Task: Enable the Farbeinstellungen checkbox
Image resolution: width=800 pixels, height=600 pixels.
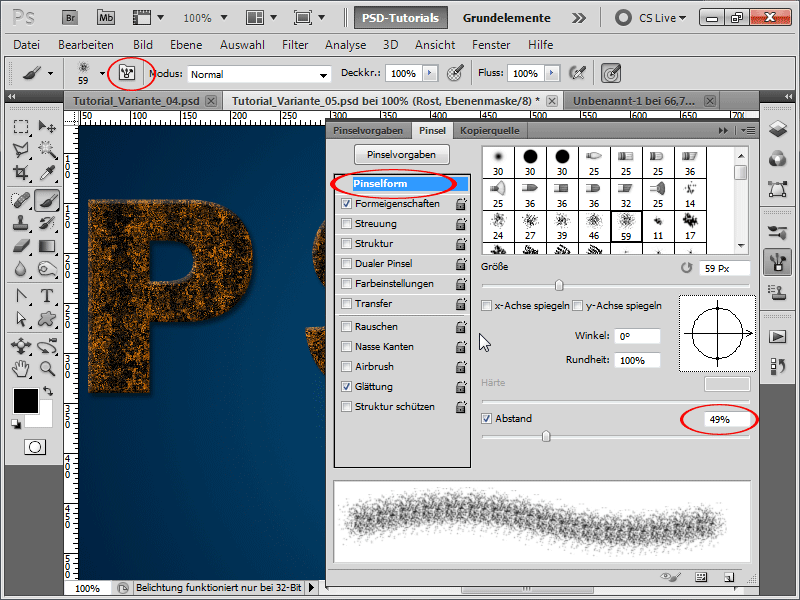Action: click(x=346, y=283)
